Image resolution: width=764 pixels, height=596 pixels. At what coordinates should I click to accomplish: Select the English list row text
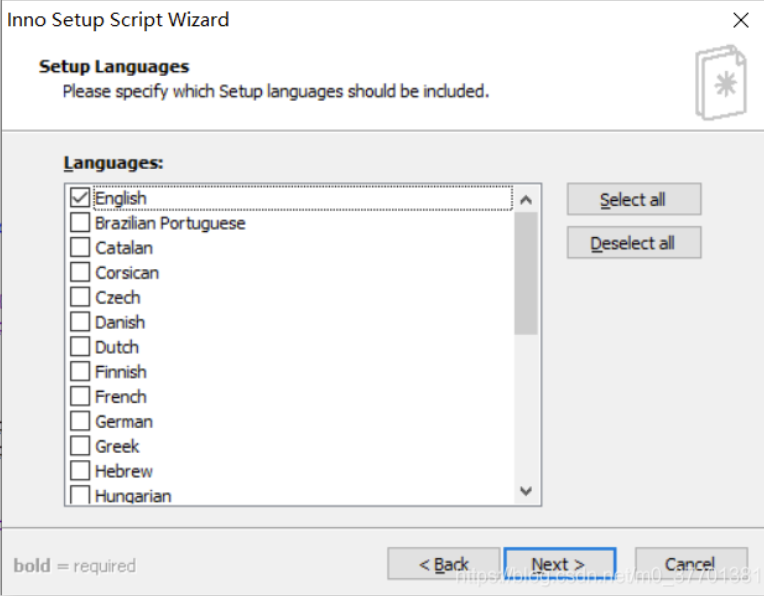click(120, 198)
